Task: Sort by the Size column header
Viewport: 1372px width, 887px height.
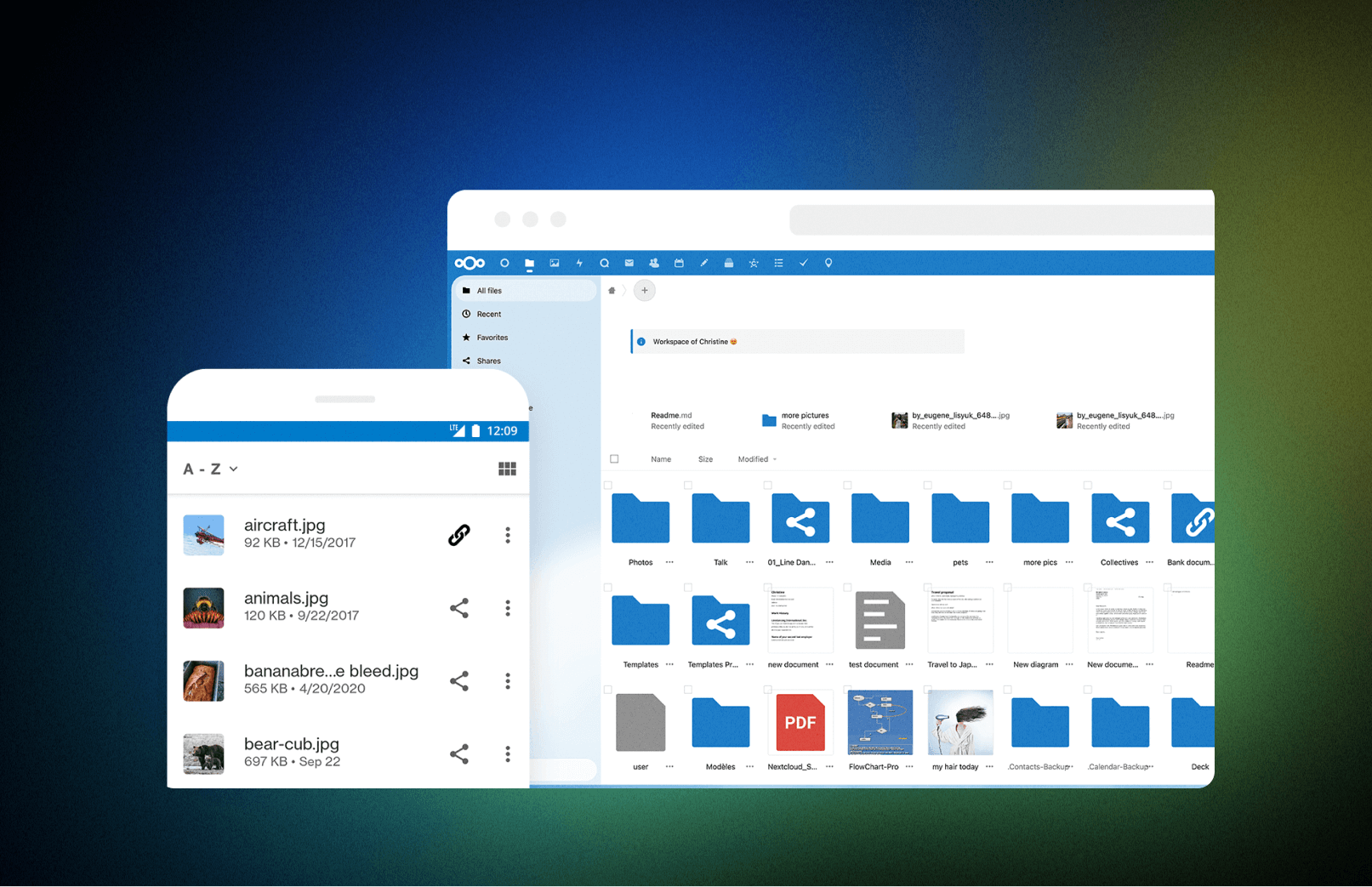Action: [705, 459]
